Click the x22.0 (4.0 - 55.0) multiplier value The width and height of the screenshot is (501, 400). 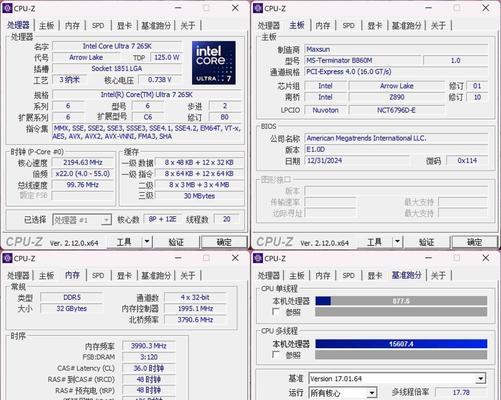[x=83, y=174]
